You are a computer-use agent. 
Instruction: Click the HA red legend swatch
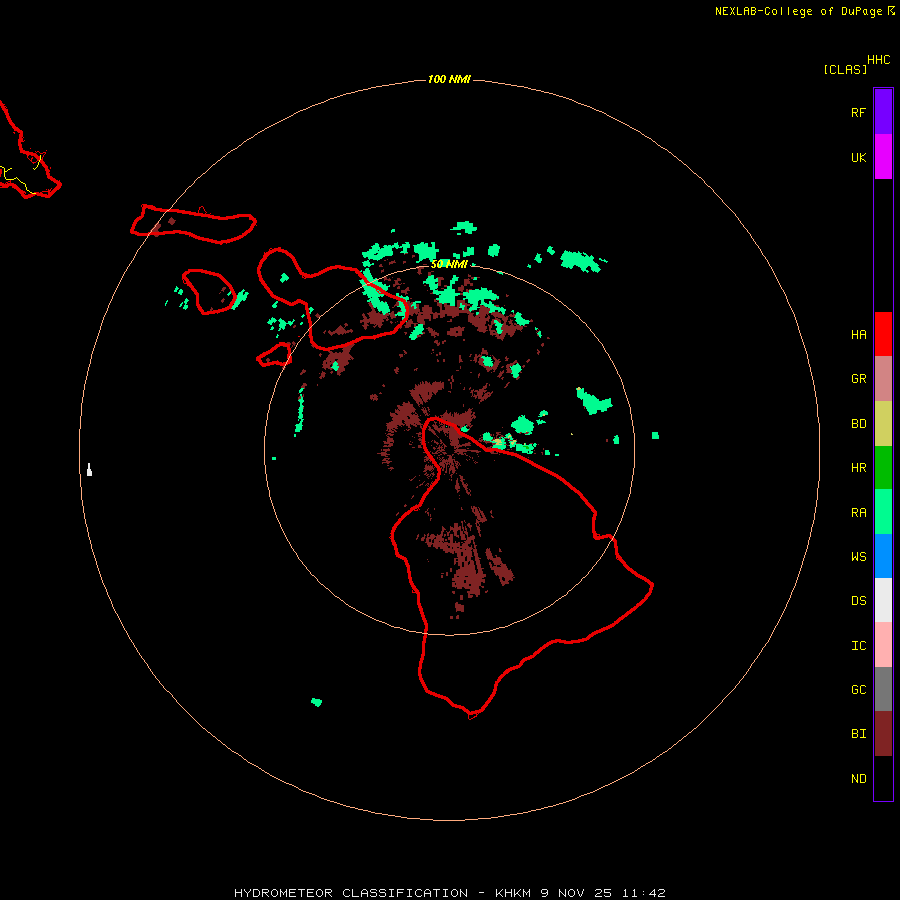[x=883, y=334]
